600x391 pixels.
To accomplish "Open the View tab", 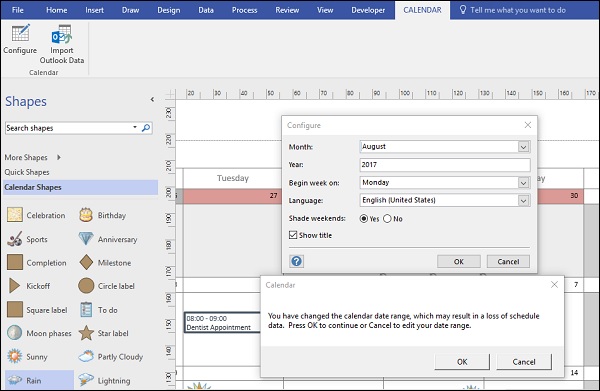I will tap(325, 10).
